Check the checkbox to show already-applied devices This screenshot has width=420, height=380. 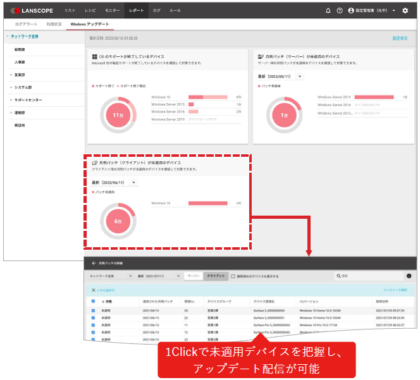(233, 276)
